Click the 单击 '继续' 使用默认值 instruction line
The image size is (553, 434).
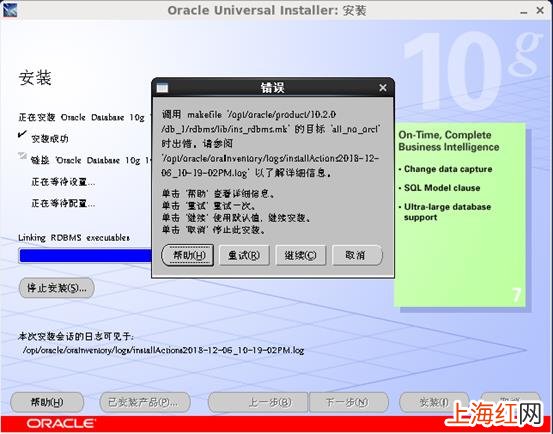(x=237, y=218)
